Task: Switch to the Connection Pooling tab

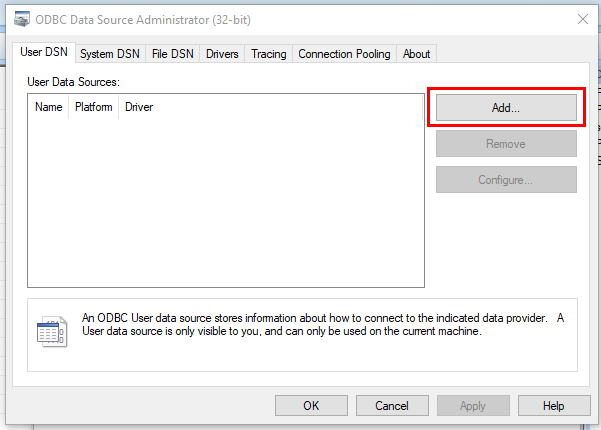Action: (x=345, y=54)
